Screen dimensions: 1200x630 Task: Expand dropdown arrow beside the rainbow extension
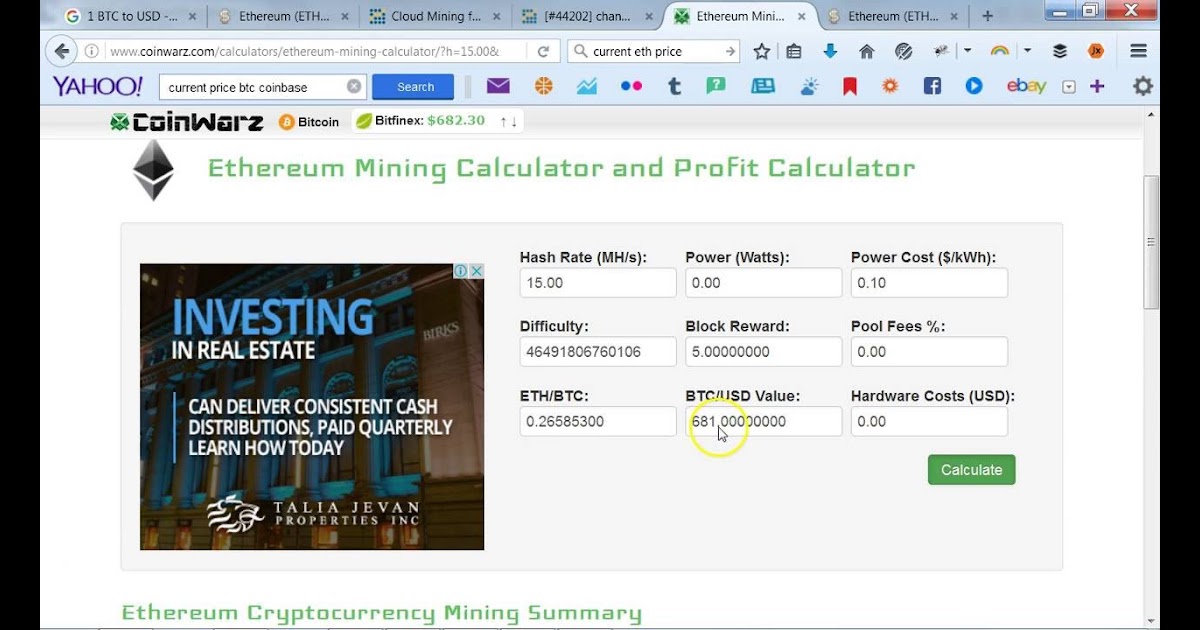pyautogui.click(x=1027, y=51)
